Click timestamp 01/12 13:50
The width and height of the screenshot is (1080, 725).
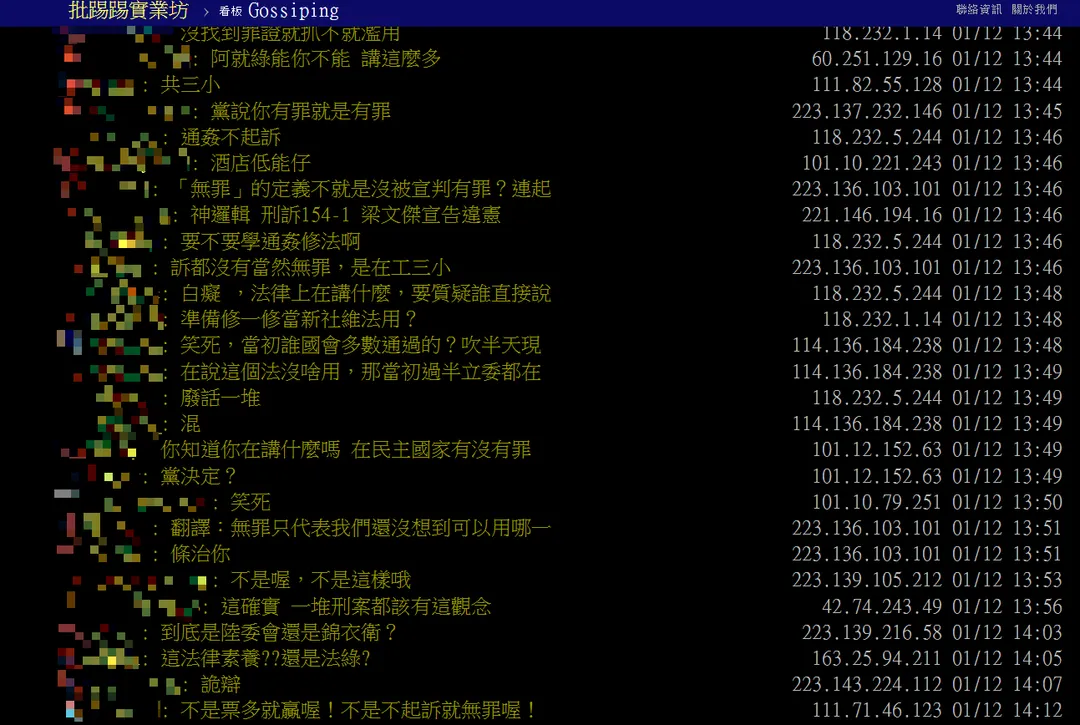tap(1007, 503)
